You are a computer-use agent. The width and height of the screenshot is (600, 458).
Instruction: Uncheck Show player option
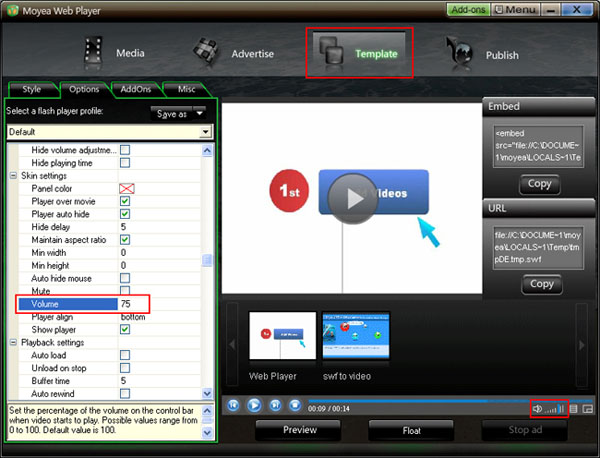125,329
